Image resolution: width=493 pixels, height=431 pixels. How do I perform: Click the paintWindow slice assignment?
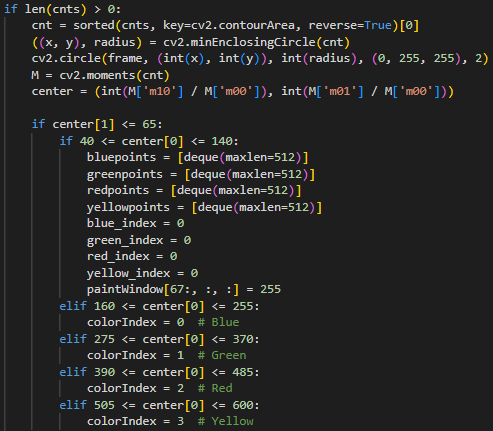184,289
